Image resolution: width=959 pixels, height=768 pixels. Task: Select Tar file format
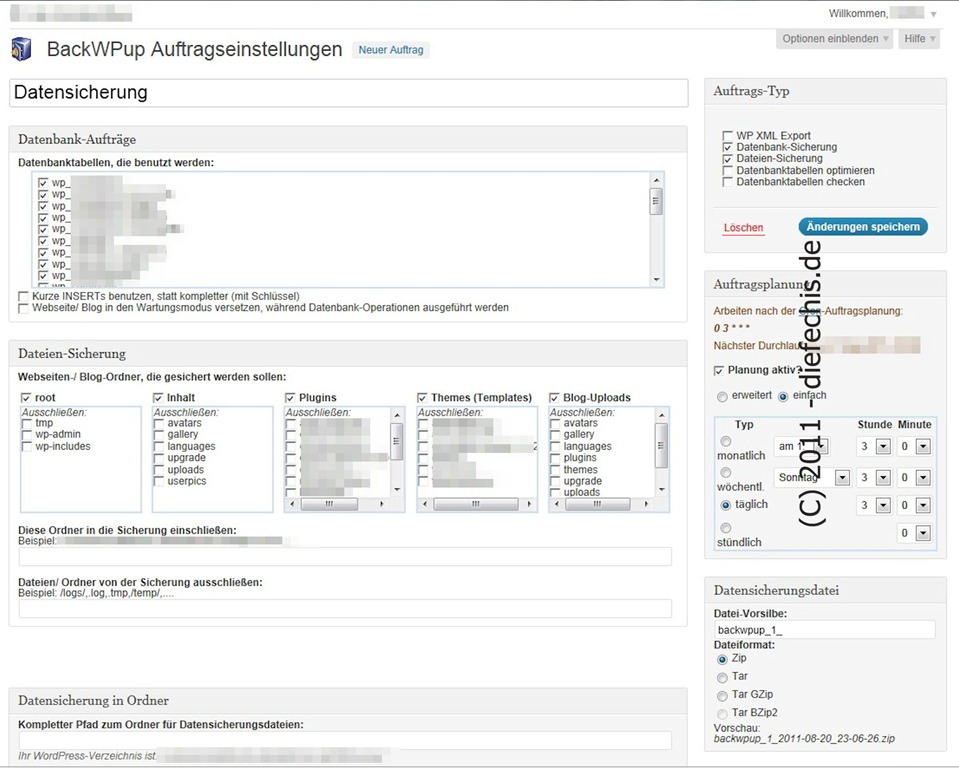pyautogui.click(x=722, y=678)
